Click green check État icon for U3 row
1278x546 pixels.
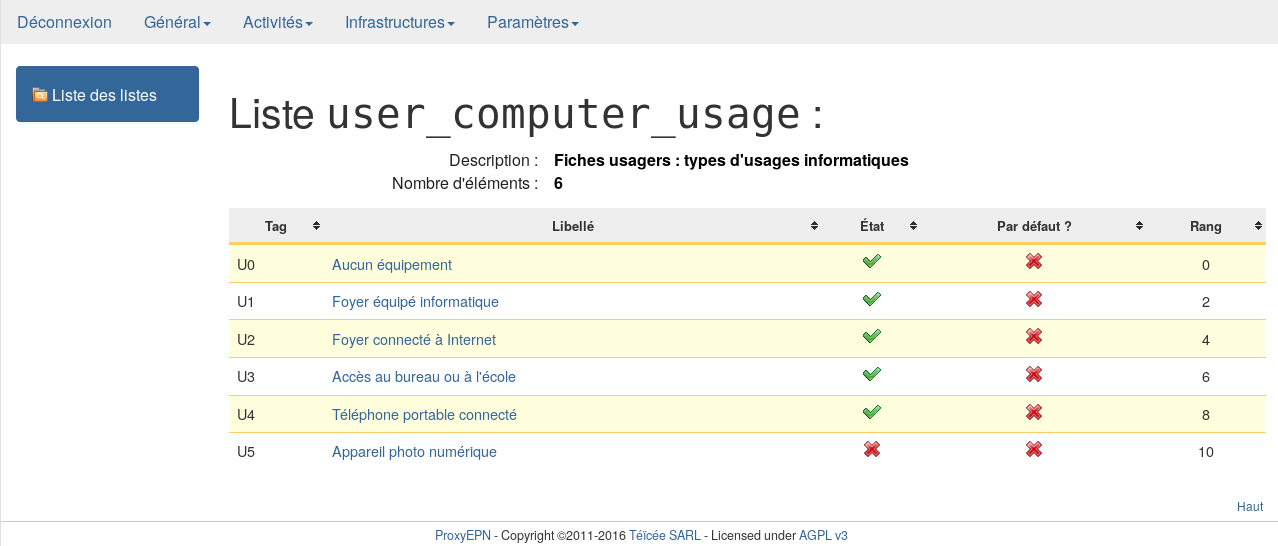(x=871, y=375)
